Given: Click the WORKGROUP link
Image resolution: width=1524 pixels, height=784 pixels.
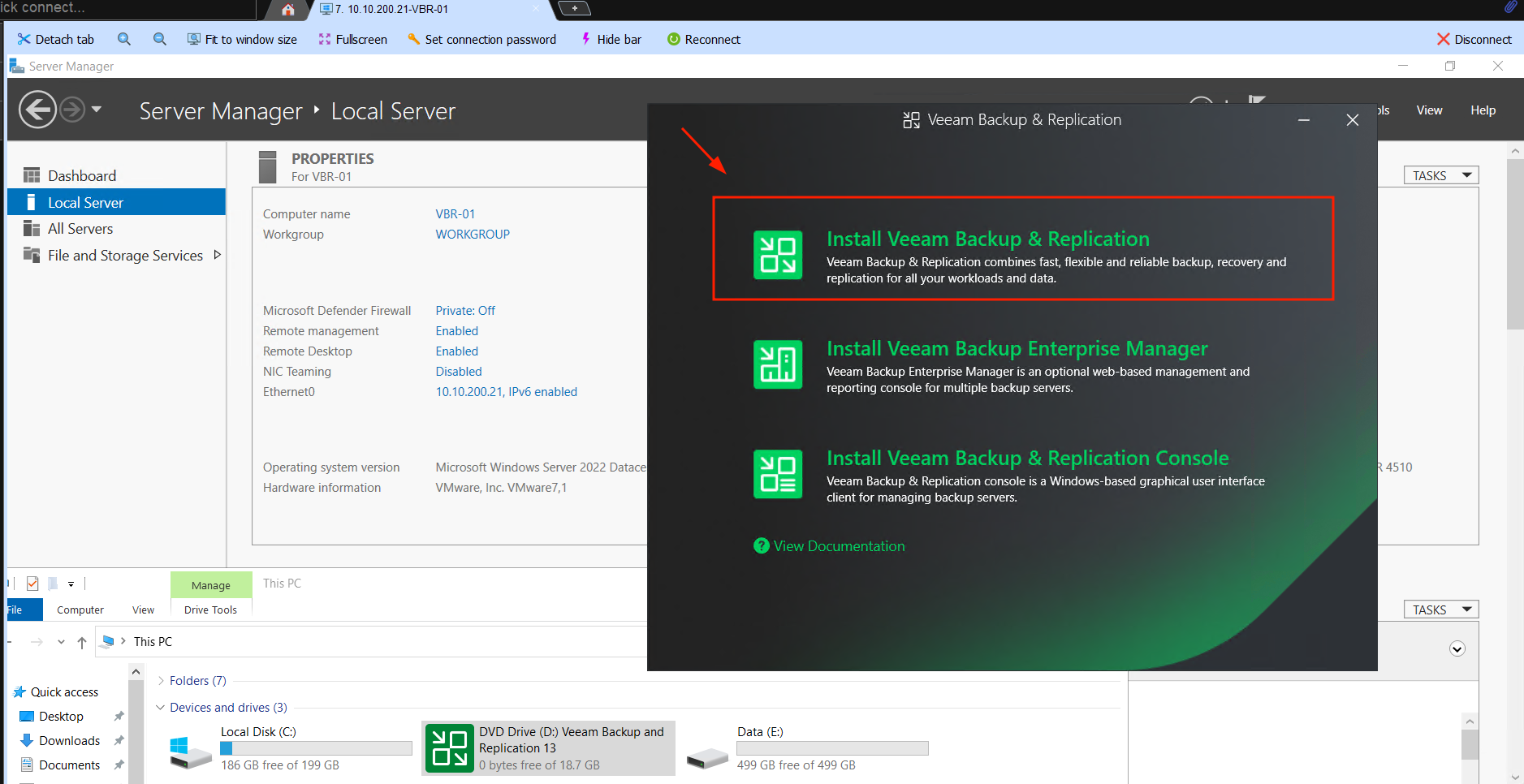Looking at the screenshot, I should [x=473, y=235].
